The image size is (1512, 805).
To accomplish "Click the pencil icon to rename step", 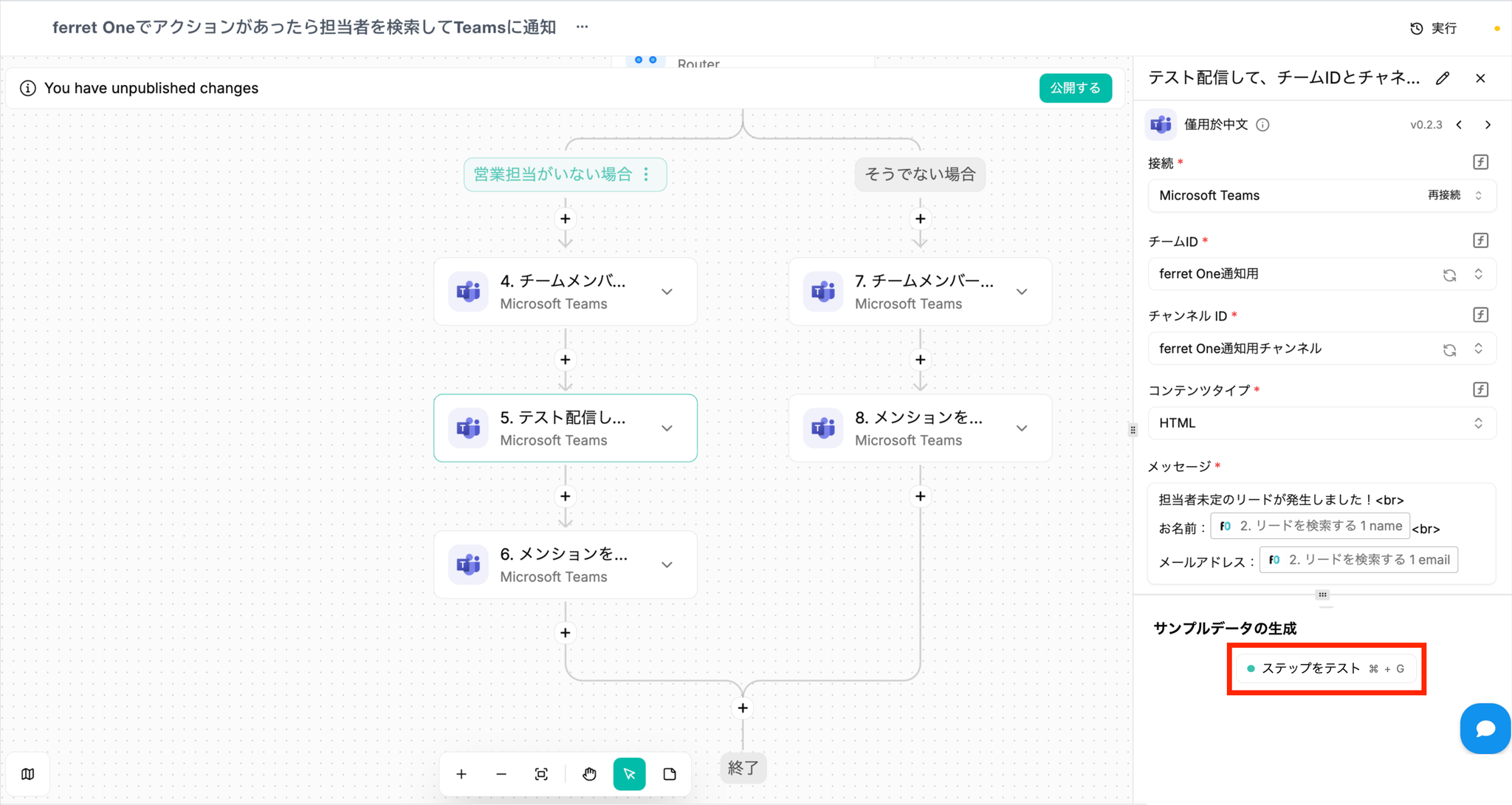I will [1443, 78].
